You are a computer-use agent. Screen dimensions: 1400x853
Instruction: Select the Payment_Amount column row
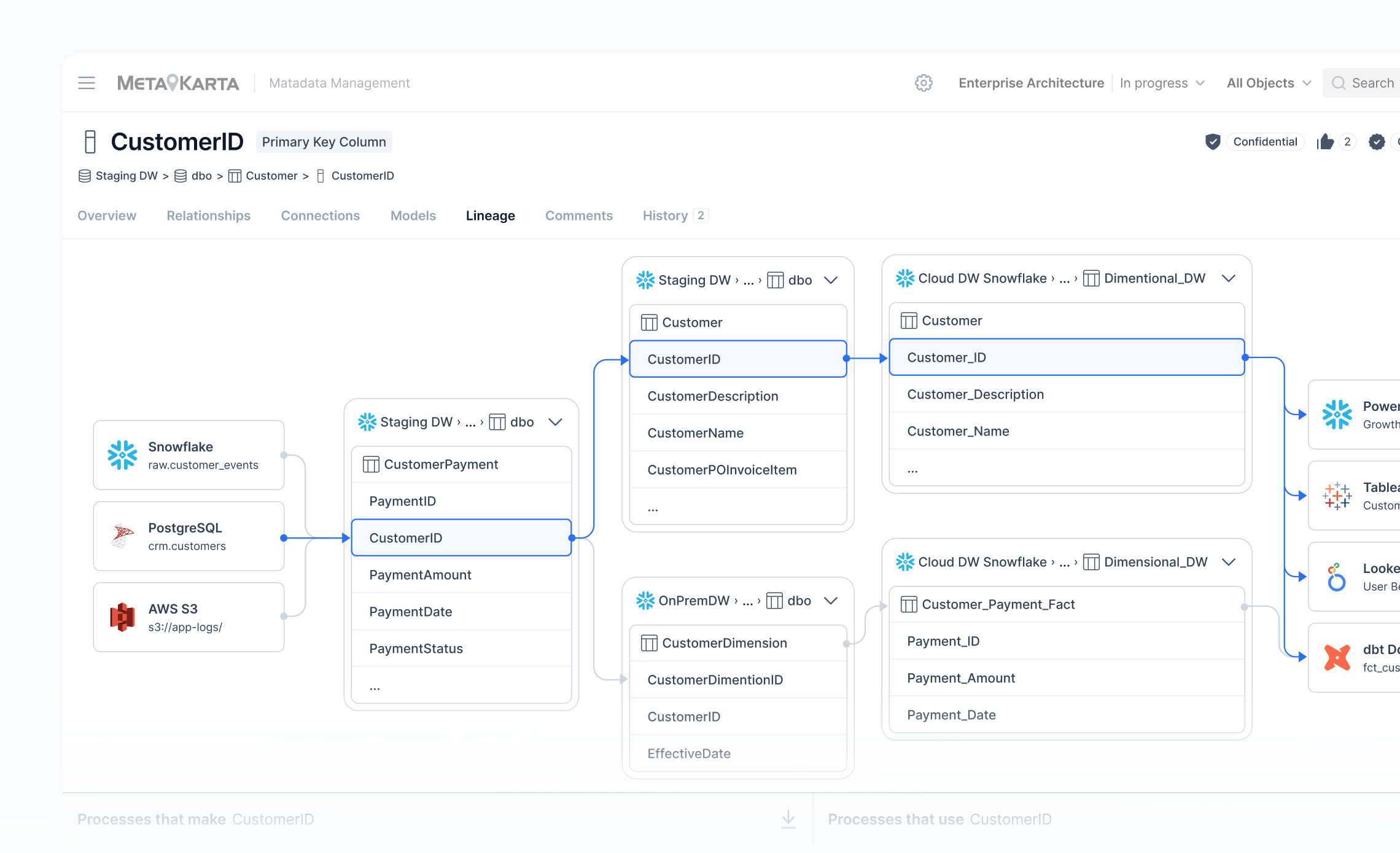click(1067, 678)
